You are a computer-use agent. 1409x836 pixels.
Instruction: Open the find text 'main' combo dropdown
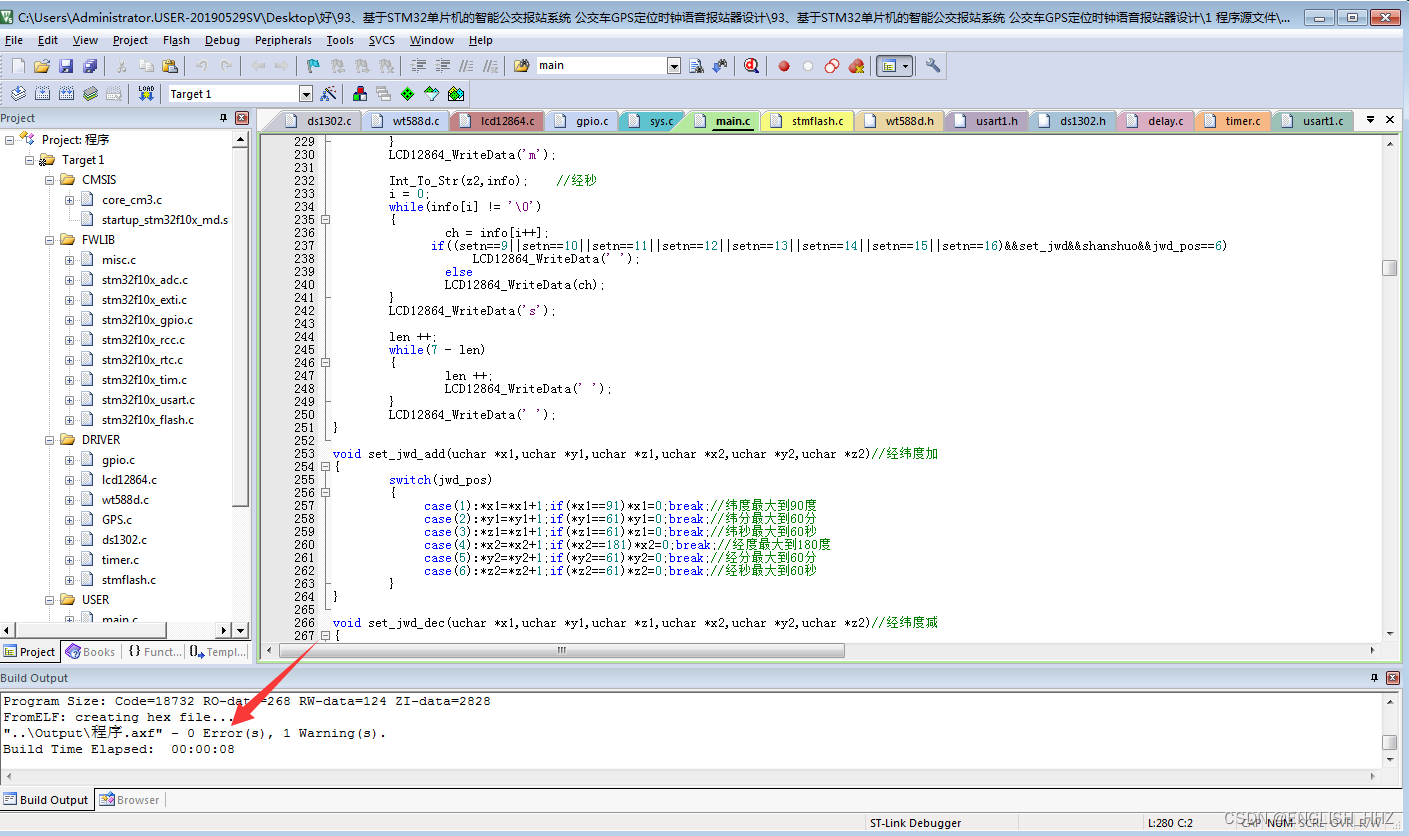[x=674, y=66]
